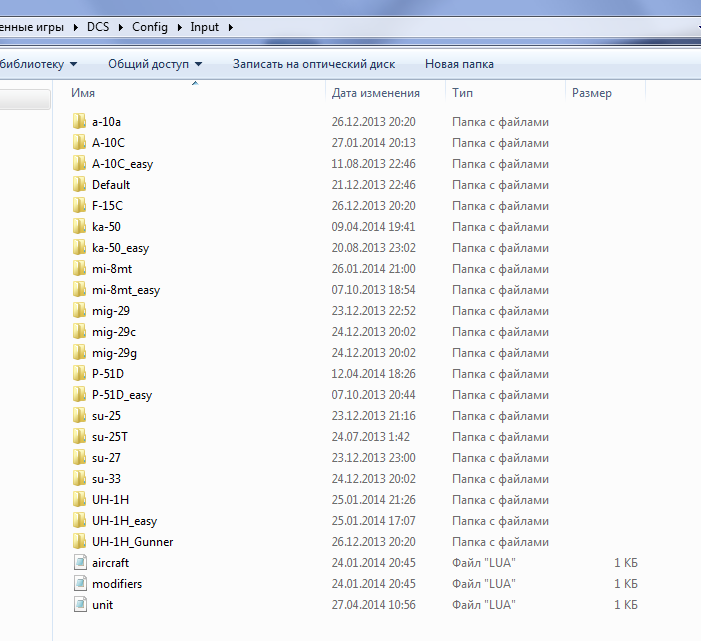Click the aircraft file name text

point(110,563)
